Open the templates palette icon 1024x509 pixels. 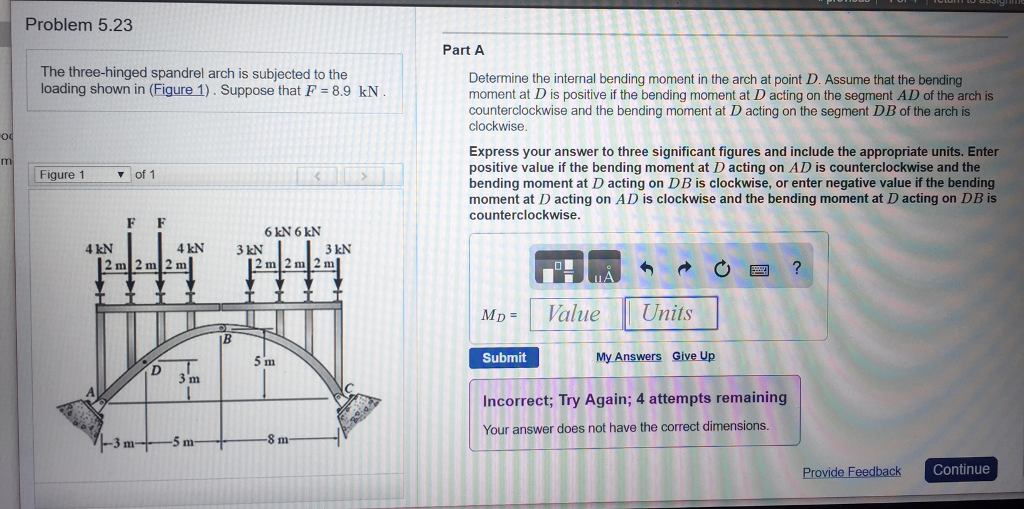(558, 267)
